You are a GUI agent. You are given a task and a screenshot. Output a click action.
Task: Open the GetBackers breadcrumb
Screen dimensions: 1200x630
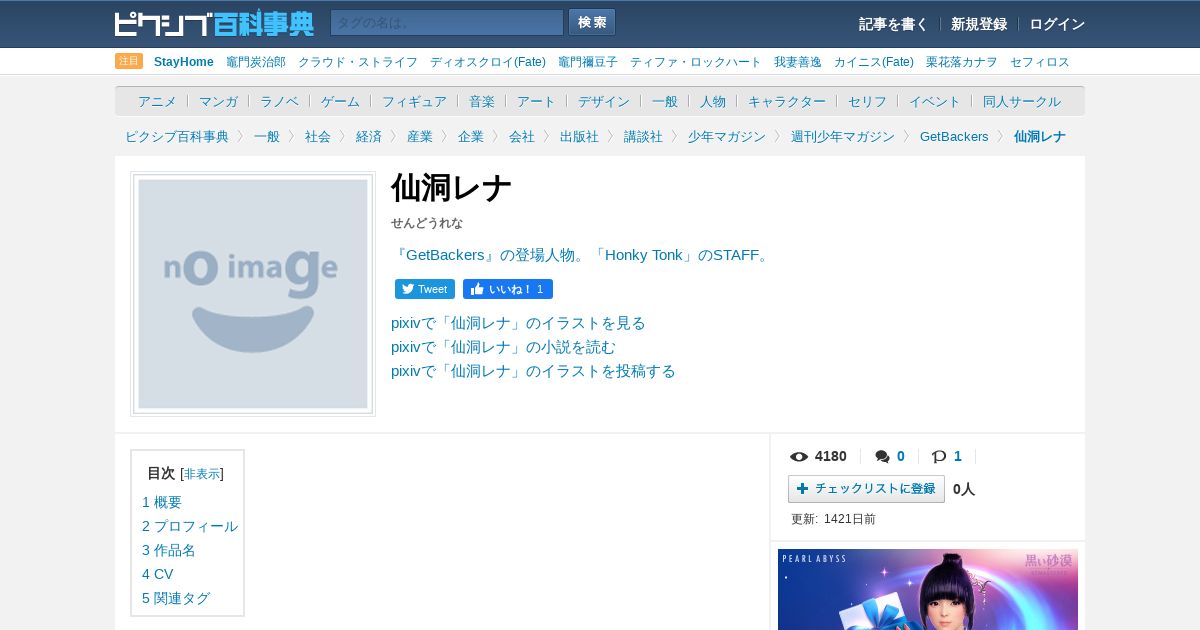pyautogui.click(x=954, y=136)
